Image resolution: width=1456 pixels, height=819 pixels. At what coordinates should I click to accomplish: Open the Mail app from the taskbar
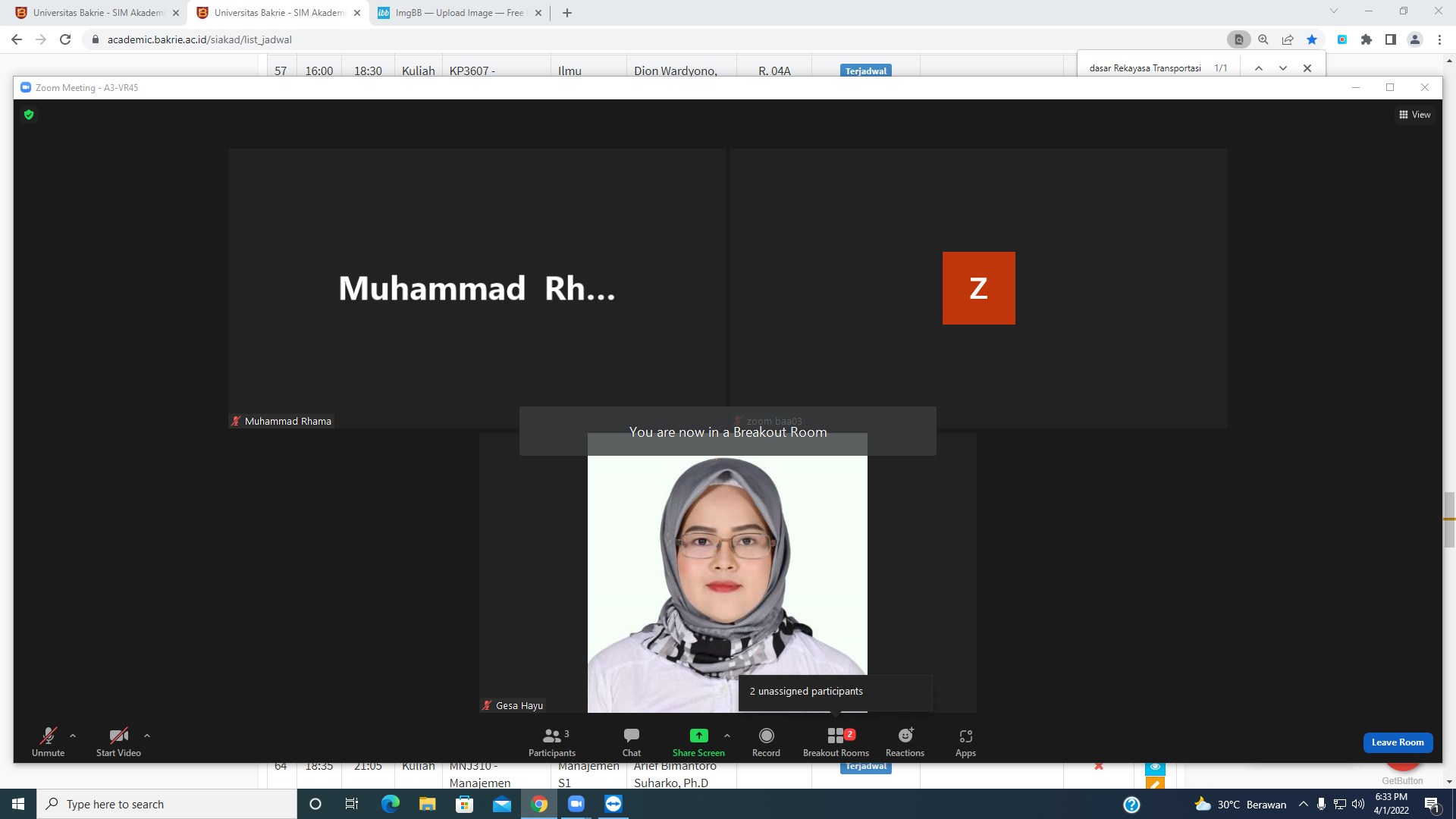tap(501, 804)
